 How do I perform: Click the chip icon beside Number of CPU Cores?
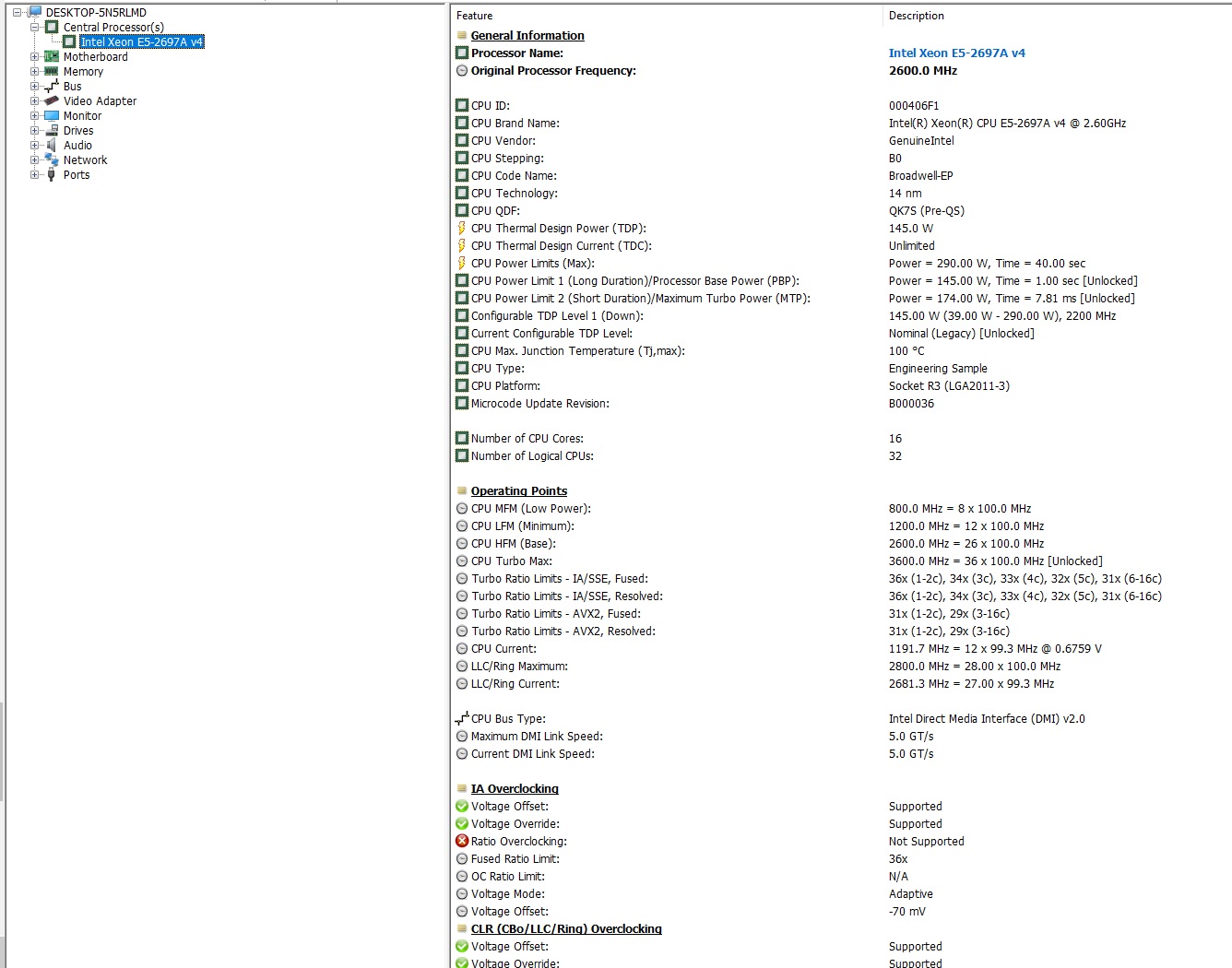[462, 439]
